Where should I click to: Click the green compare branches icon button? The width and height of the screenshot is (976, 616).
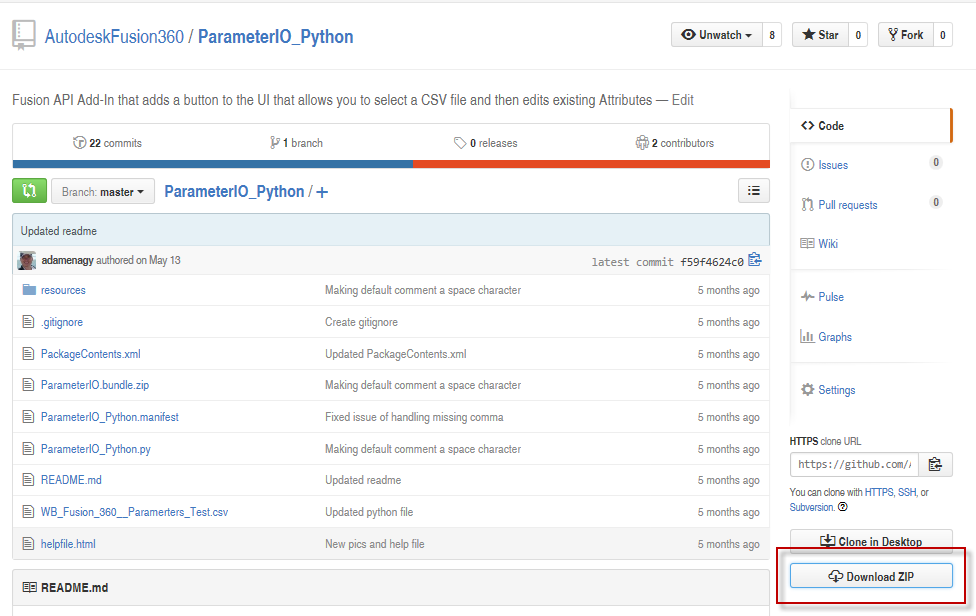29,191
